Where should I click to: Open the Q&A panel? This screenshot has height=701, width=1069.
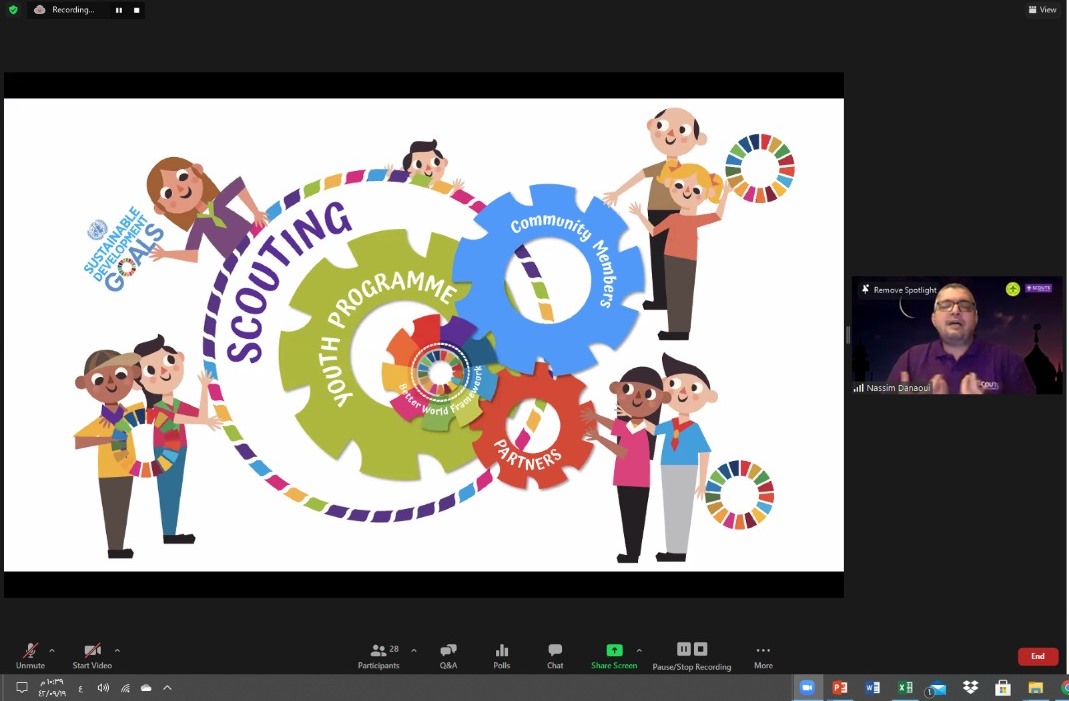click(448, 655)
